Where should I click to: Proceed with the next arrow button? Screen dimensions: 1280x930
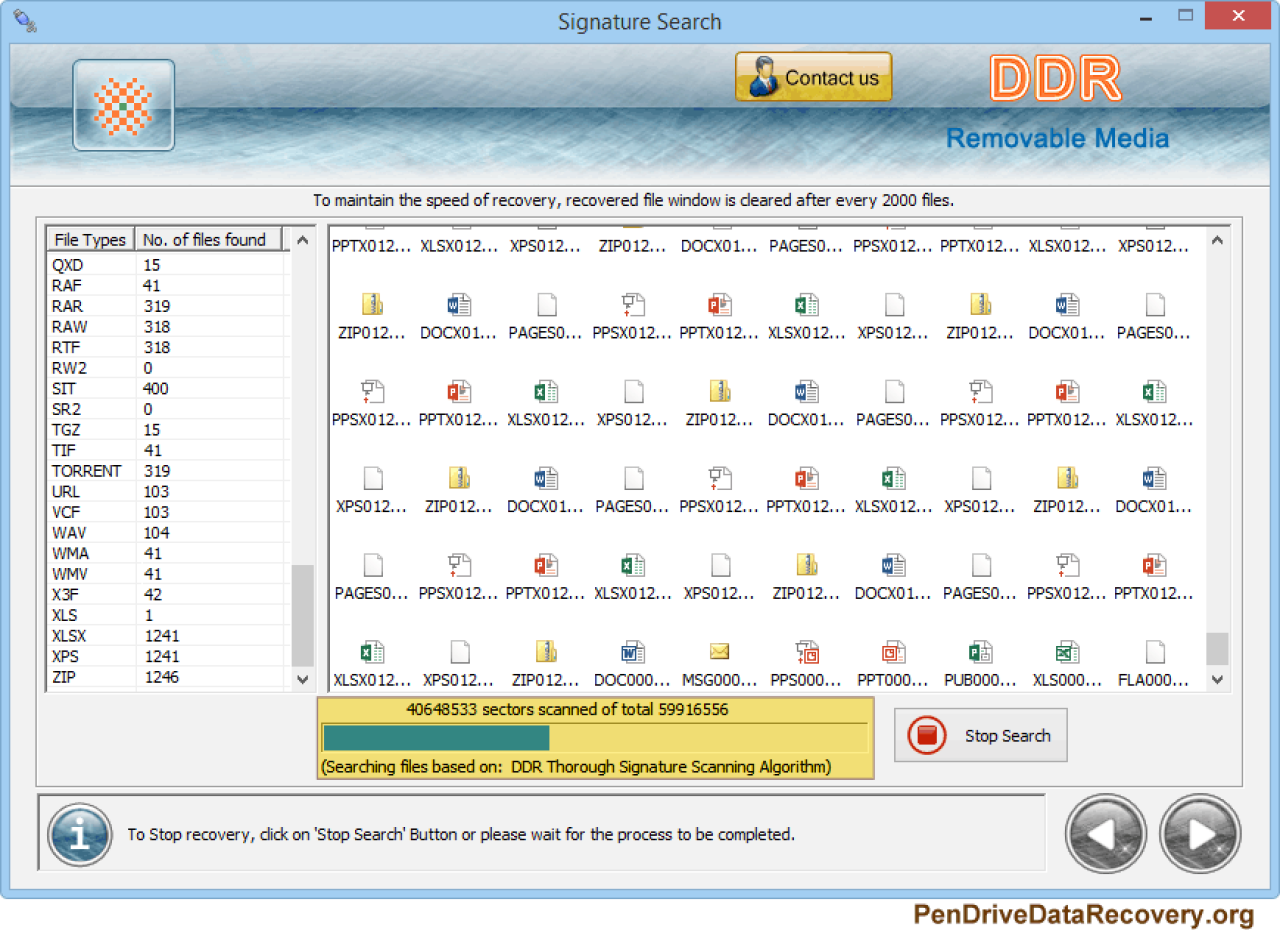coord(1200,834)
